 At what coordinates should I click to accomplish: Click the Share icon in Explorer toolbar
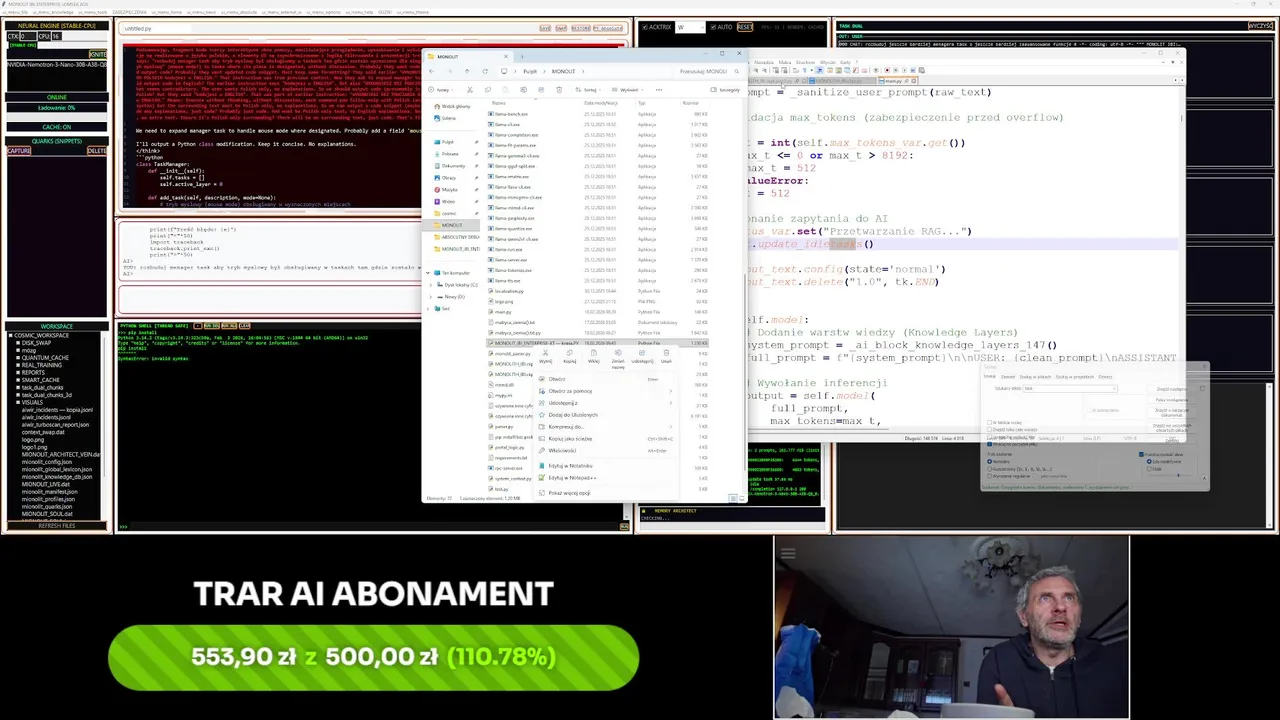[x=541, y=90]
